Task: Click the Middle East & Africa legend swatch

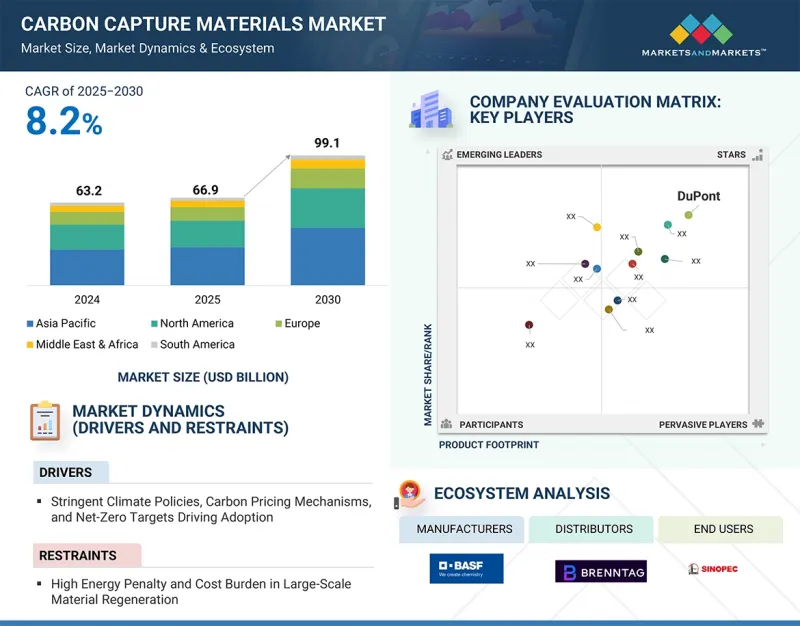Action: tap(30, 345)
